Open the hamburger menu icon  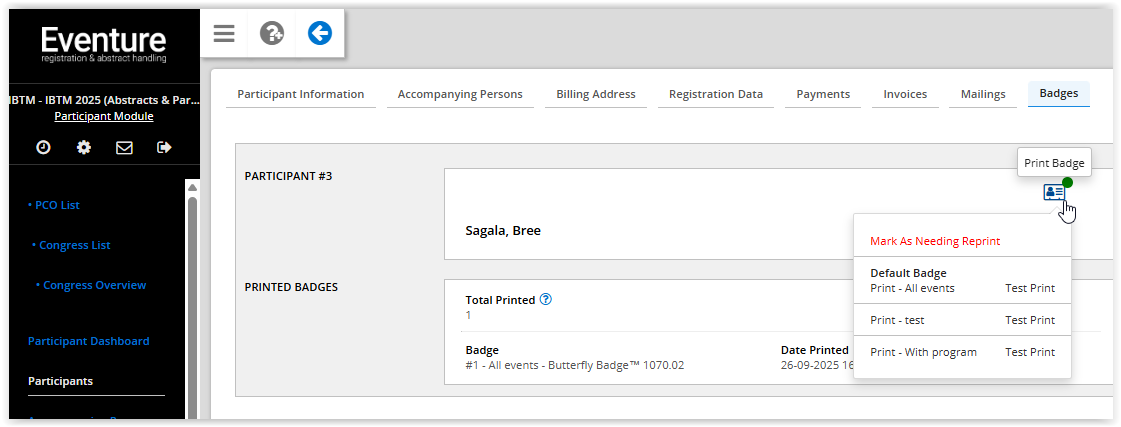[x=224, y=34]
